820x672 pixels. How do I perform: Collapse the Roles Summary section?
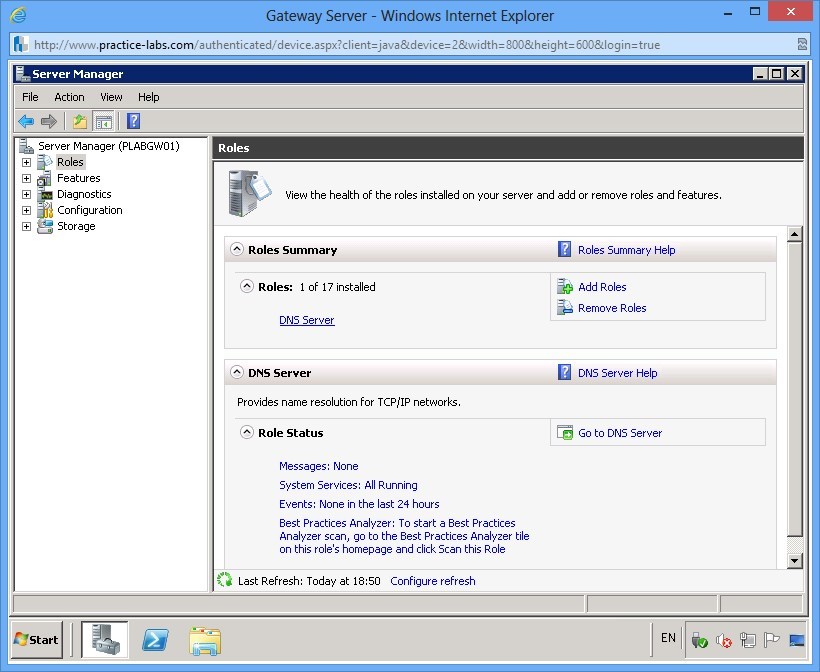pyautogui.click(x=237, y=249)
